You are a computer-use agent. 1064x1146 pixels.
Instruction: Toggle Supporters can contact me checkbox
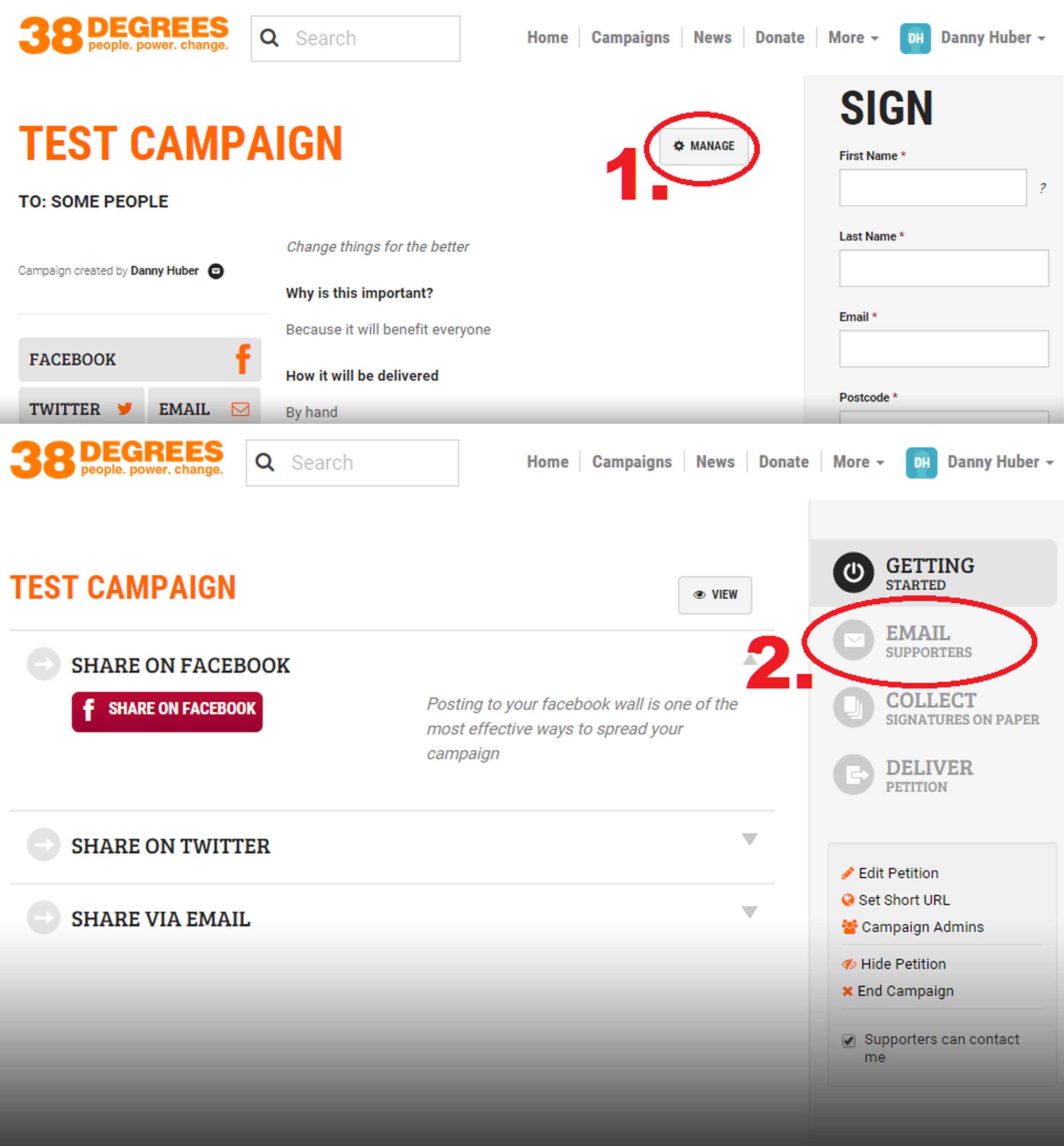pos(848,1040)
